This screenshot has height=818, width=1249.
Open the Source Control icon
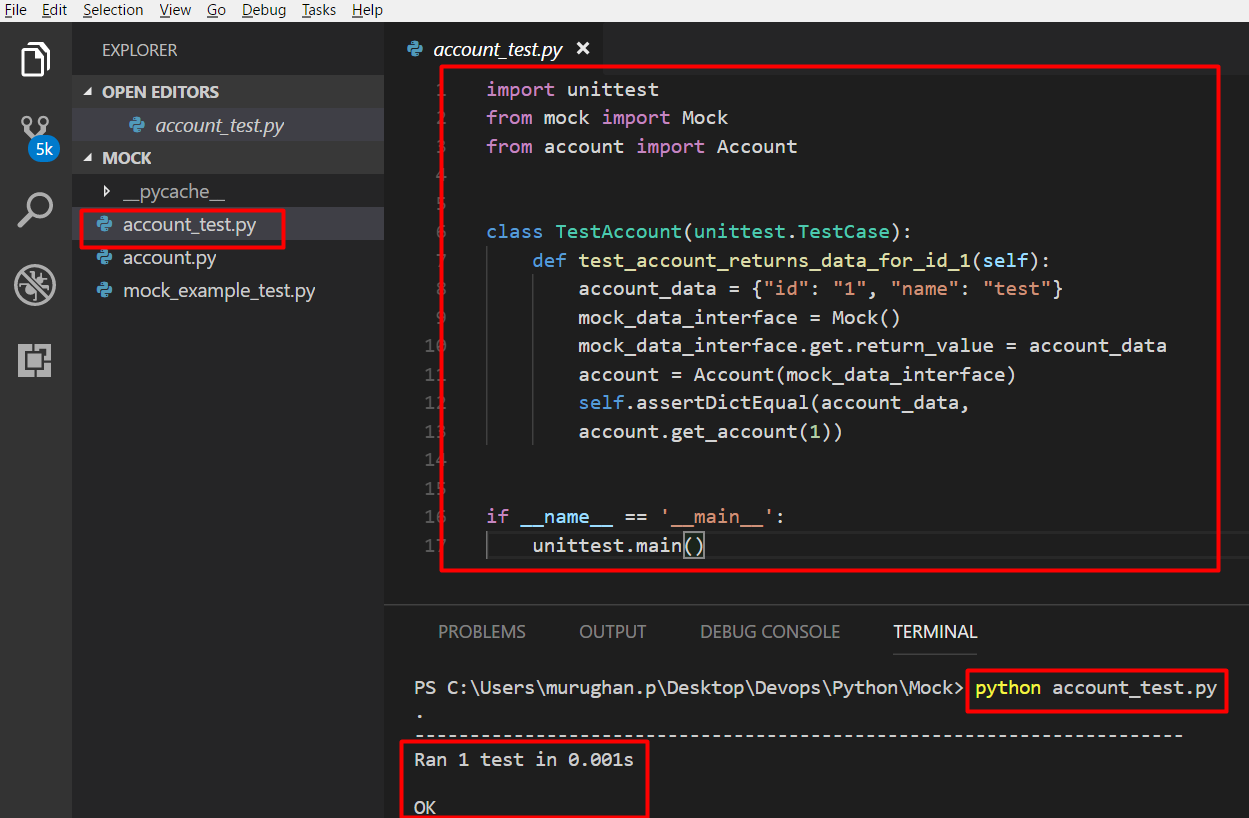(35, 130)
